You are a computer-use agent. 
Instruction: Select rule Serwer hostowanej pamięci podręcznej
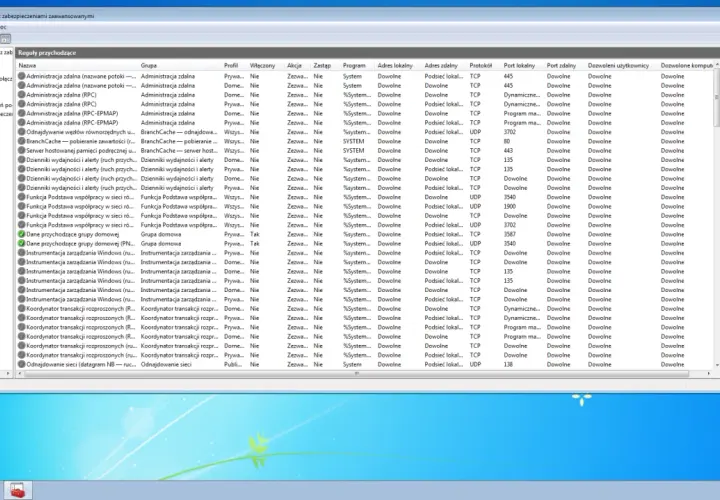(81, 151)
